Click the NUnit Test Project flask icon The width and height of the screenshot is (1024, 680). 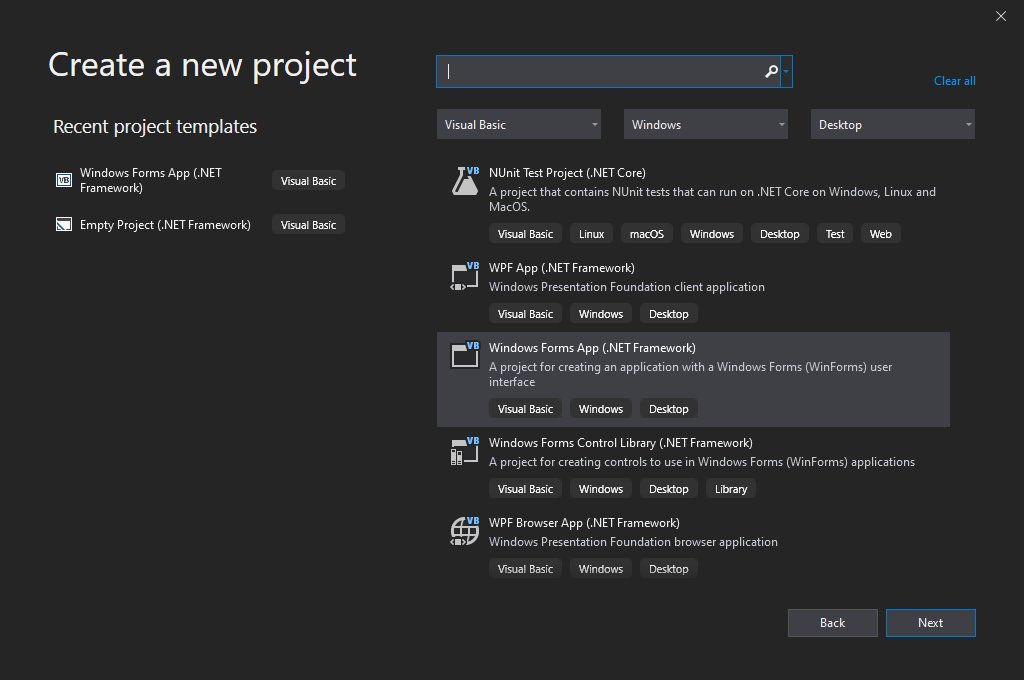[x=464, y=180]
